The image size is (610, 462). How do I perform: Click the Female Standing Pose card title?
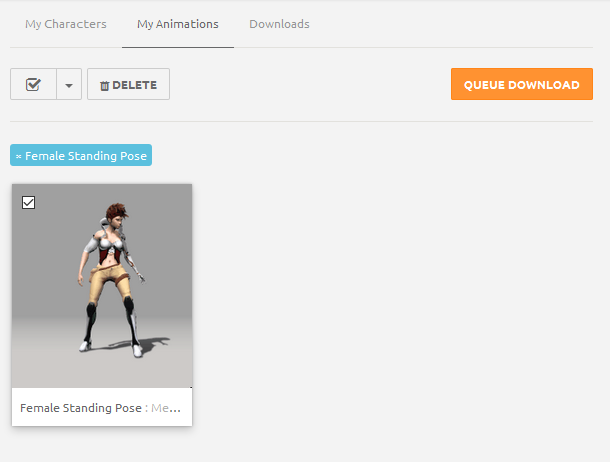pos(100,408)
